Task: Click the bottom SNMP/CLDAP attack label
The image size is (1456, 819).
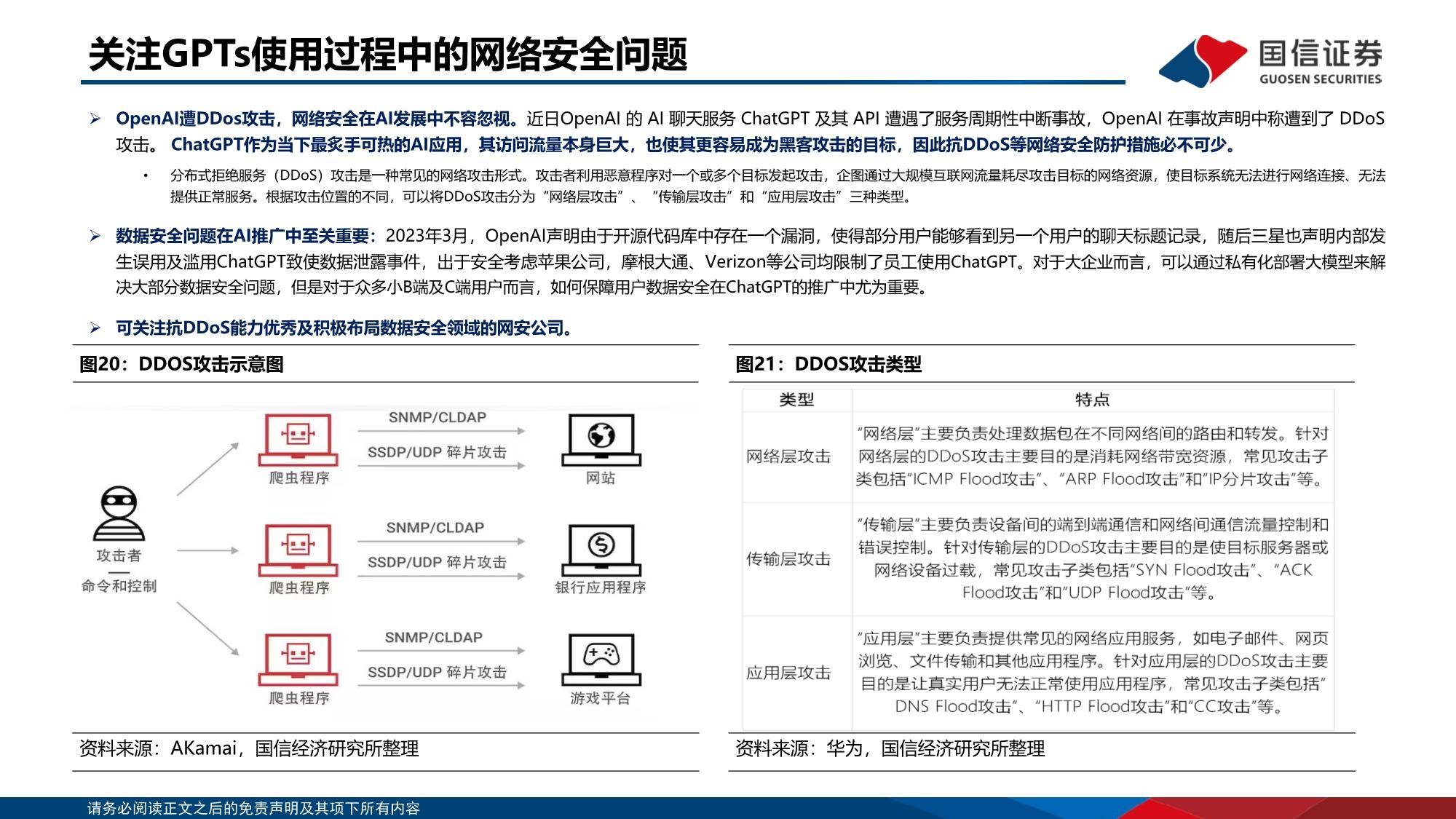Action: click(x=434, y=638)
